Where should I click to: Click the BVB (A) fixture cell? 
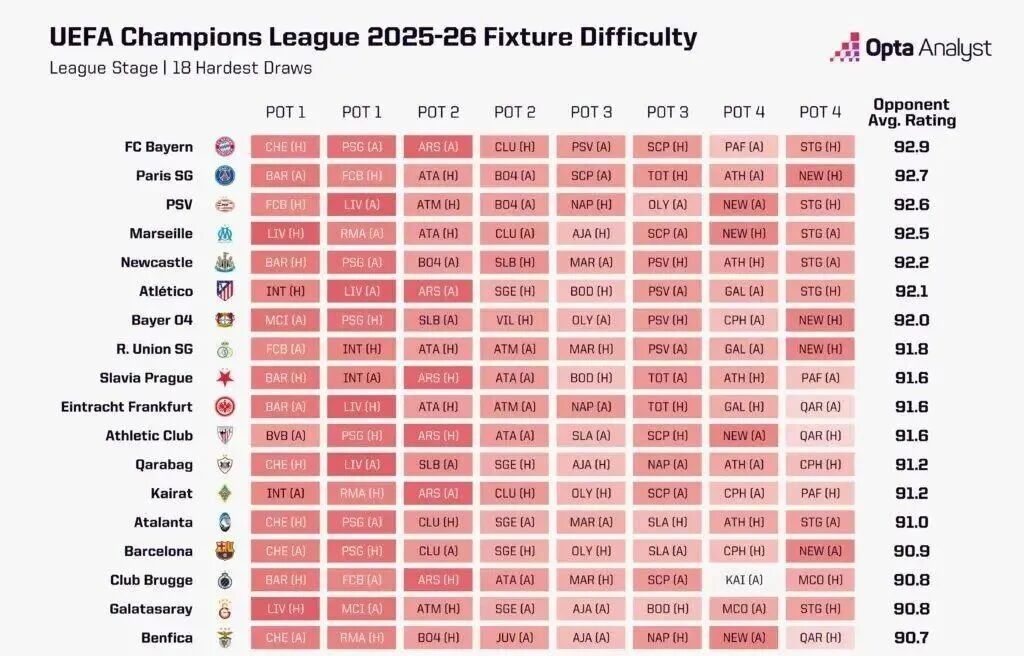pos(286,436)
